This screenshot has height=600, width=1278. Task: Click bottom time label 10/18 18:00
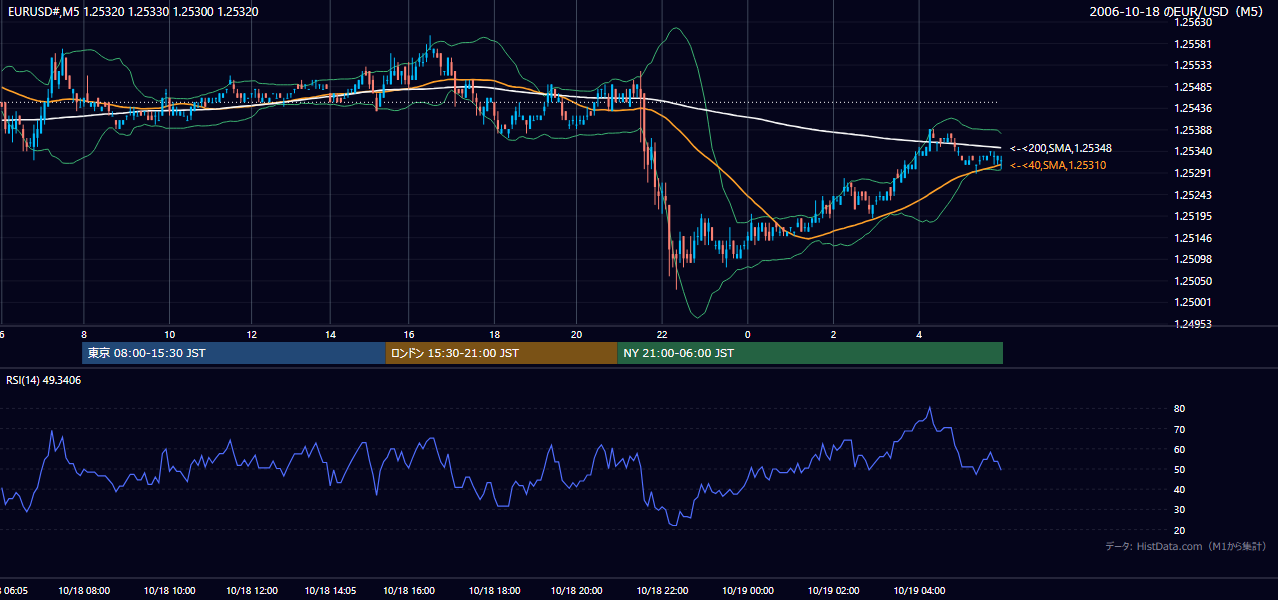tap(494, 591)
